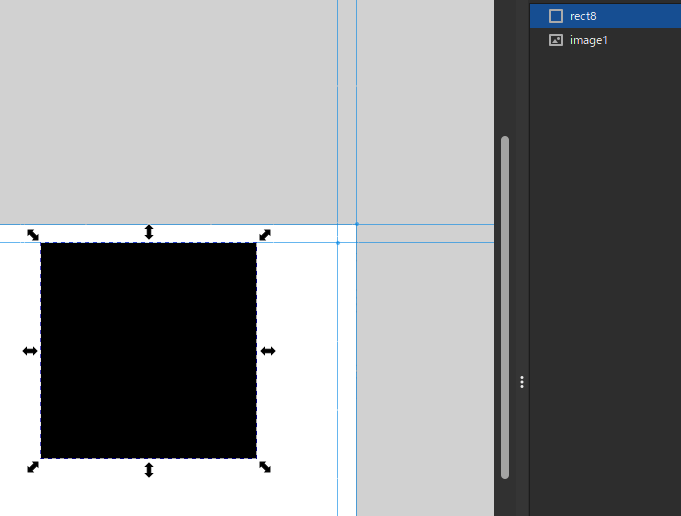The image size is (681, 516).
Task: Click the bottom-right diagonal scale handle
Action: point(265,467)
